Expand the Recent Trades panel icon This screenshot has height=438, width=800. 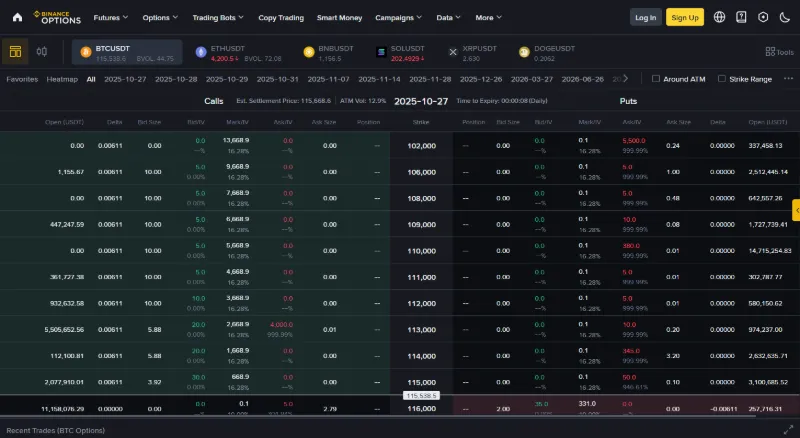point(788,430)
